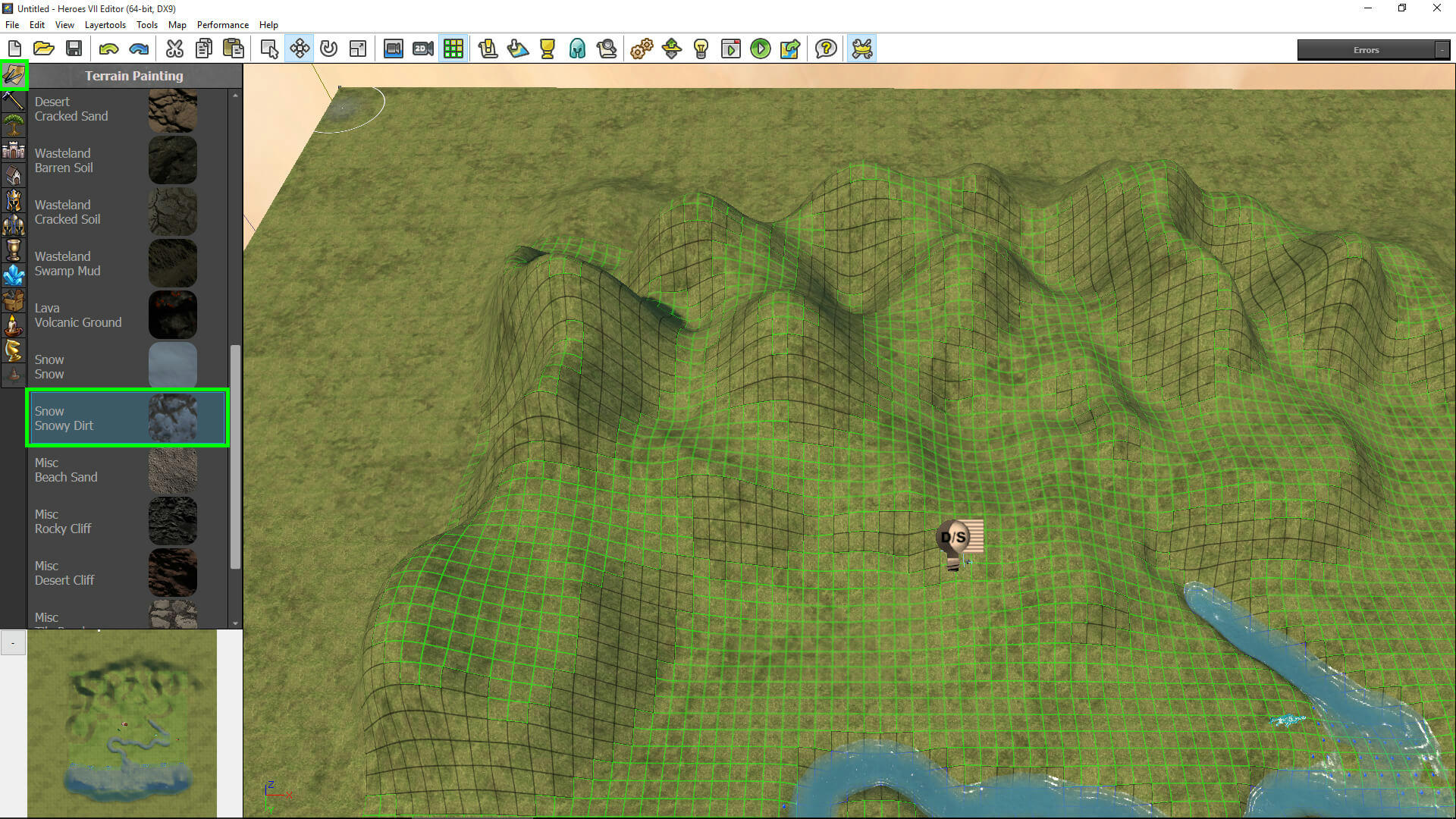1456x819 pixels.
Task: Open the golden chess knight category
Action: [14, 350]
